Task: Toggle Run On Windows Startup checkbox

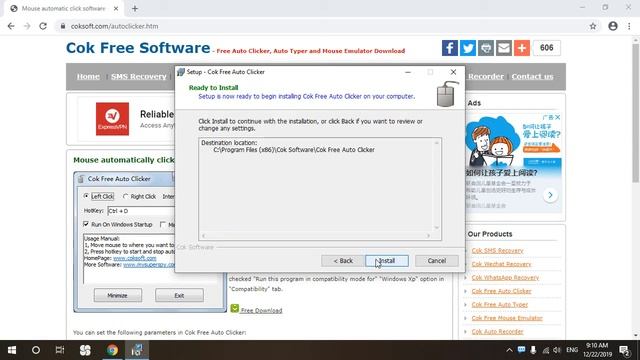Action: click(x=86, y=224)
